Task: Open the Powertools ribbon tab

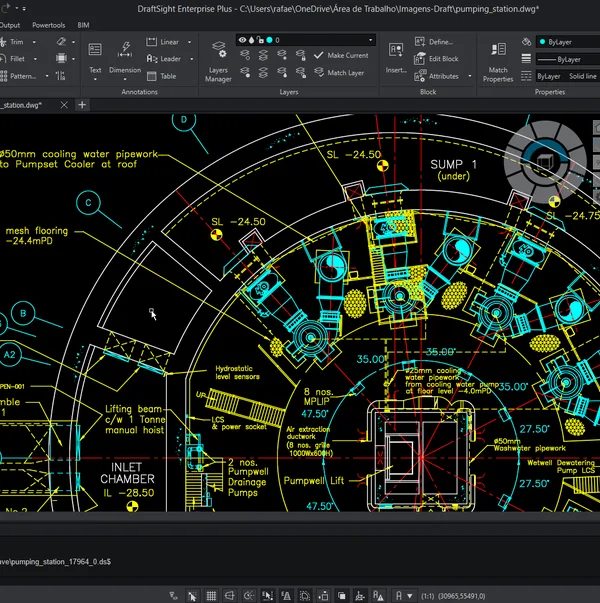Action: pos(49,25)
